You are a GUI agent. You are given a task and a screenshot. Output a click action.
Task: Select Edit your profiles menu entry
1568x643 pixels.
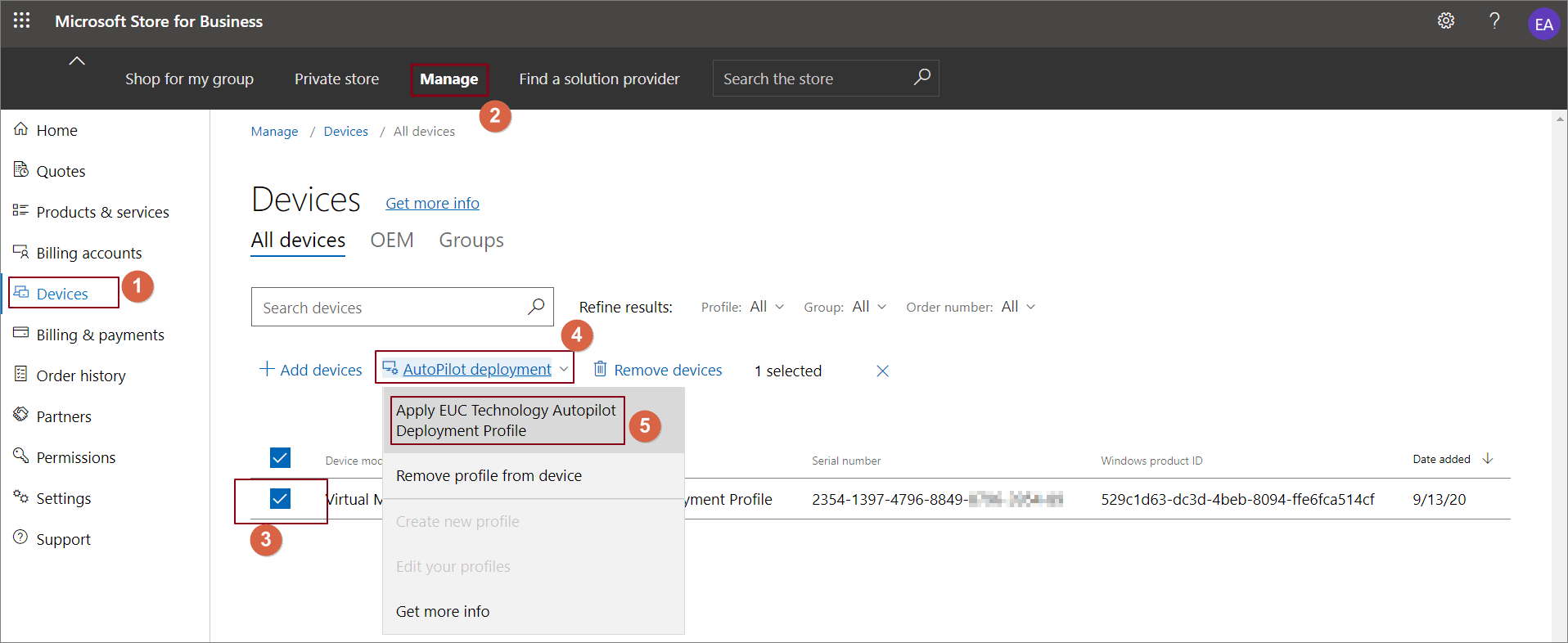[533, 567]
